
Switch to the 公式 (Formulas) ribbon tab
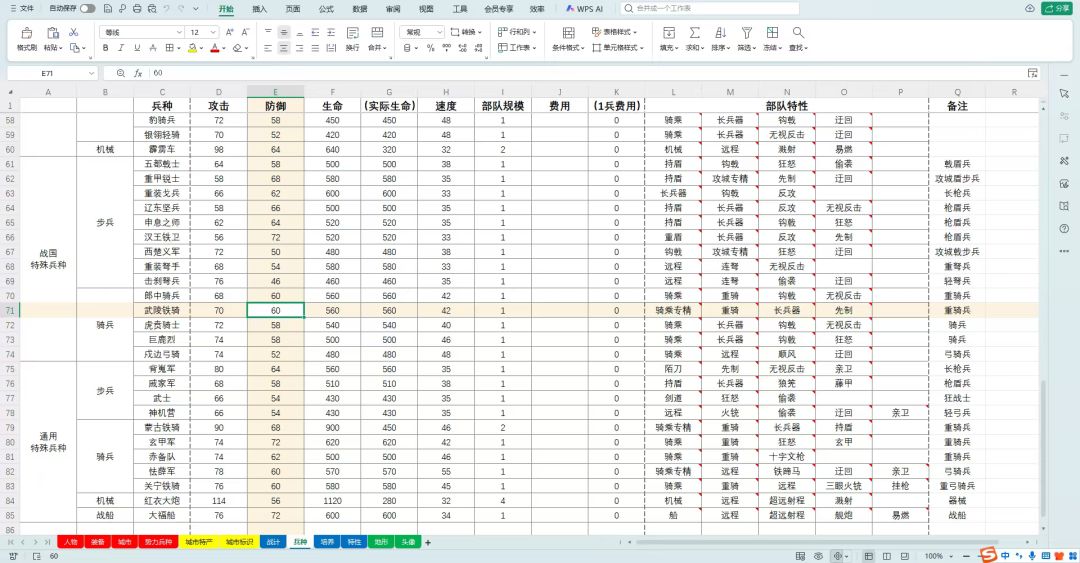[x=326, y=9]
